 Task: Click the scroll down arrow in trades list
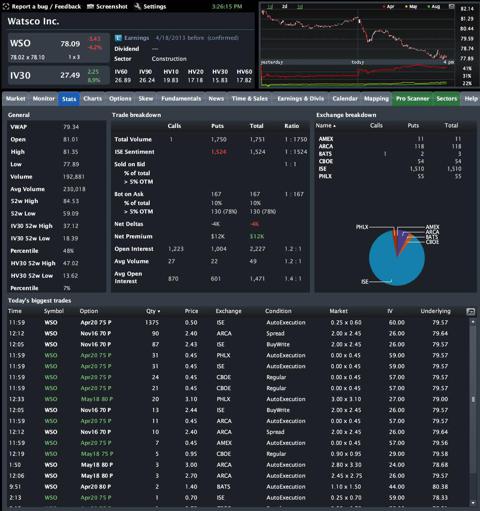(x=473, y=503)
